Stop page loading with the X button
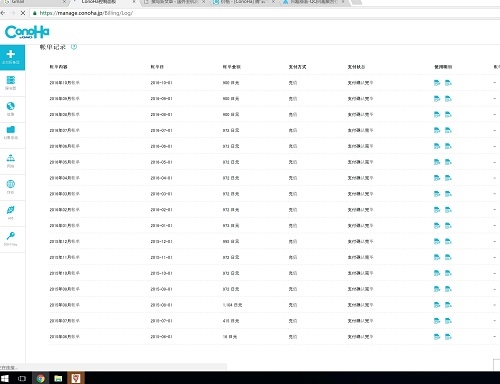Viewport: 500px width, 384px height. [23, 13]
